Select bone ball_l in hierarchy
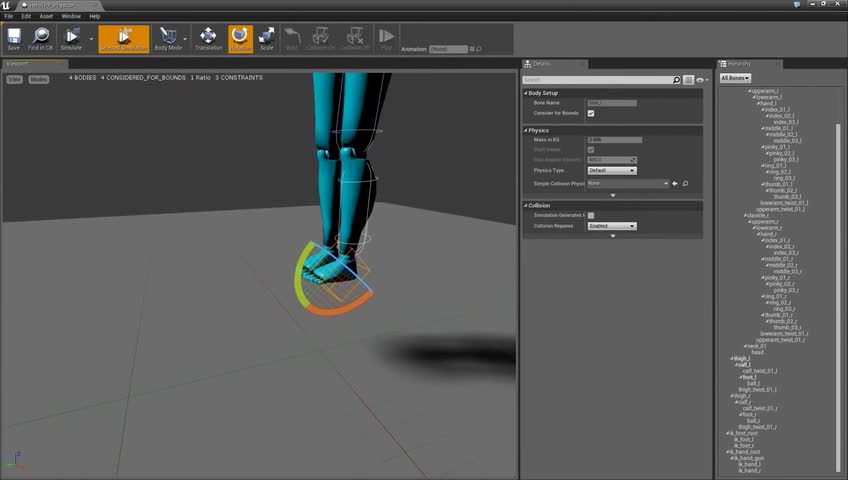This screenshot has height=480, width=848. pos(753,383)
